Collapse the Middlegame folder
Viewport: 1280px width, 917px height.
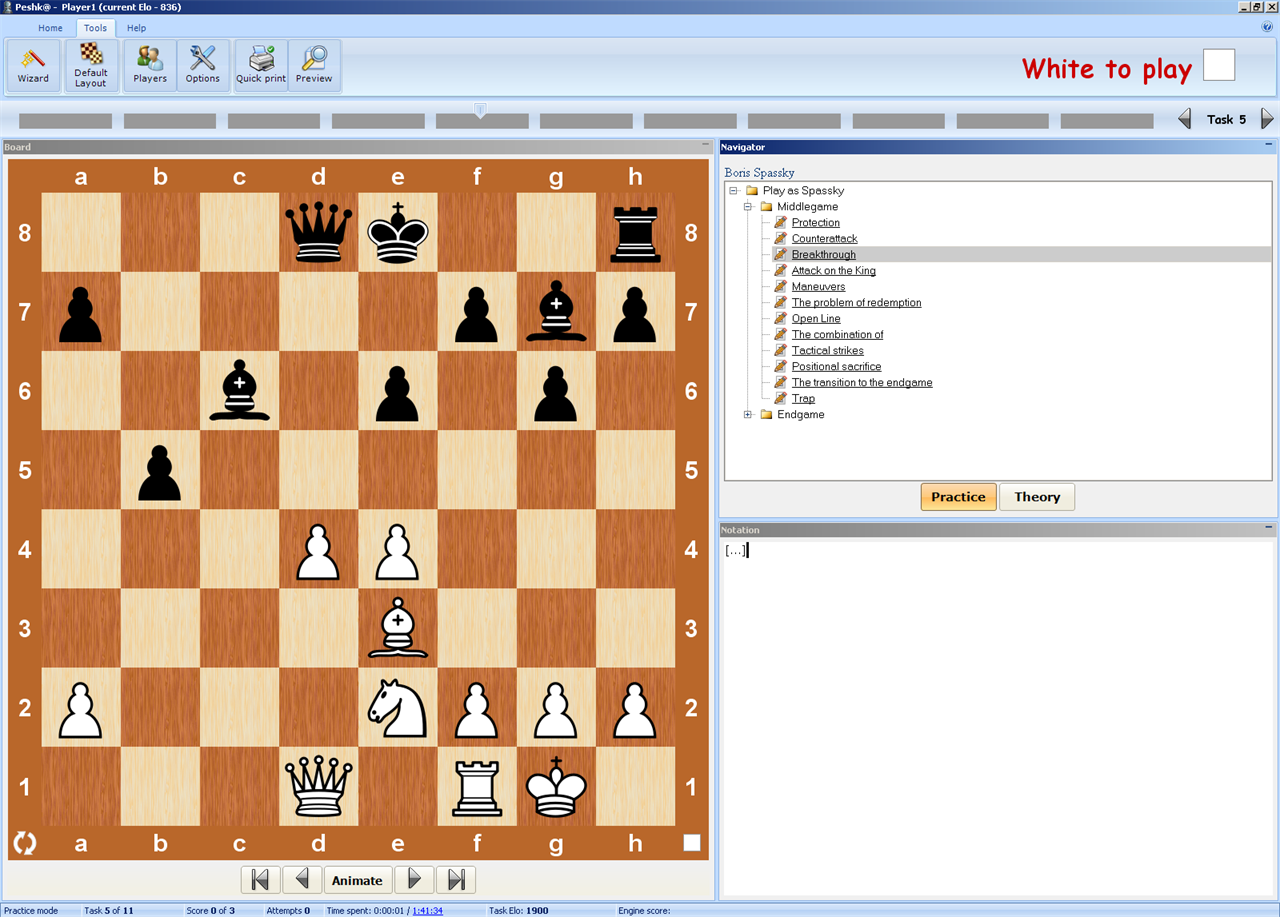748,206
